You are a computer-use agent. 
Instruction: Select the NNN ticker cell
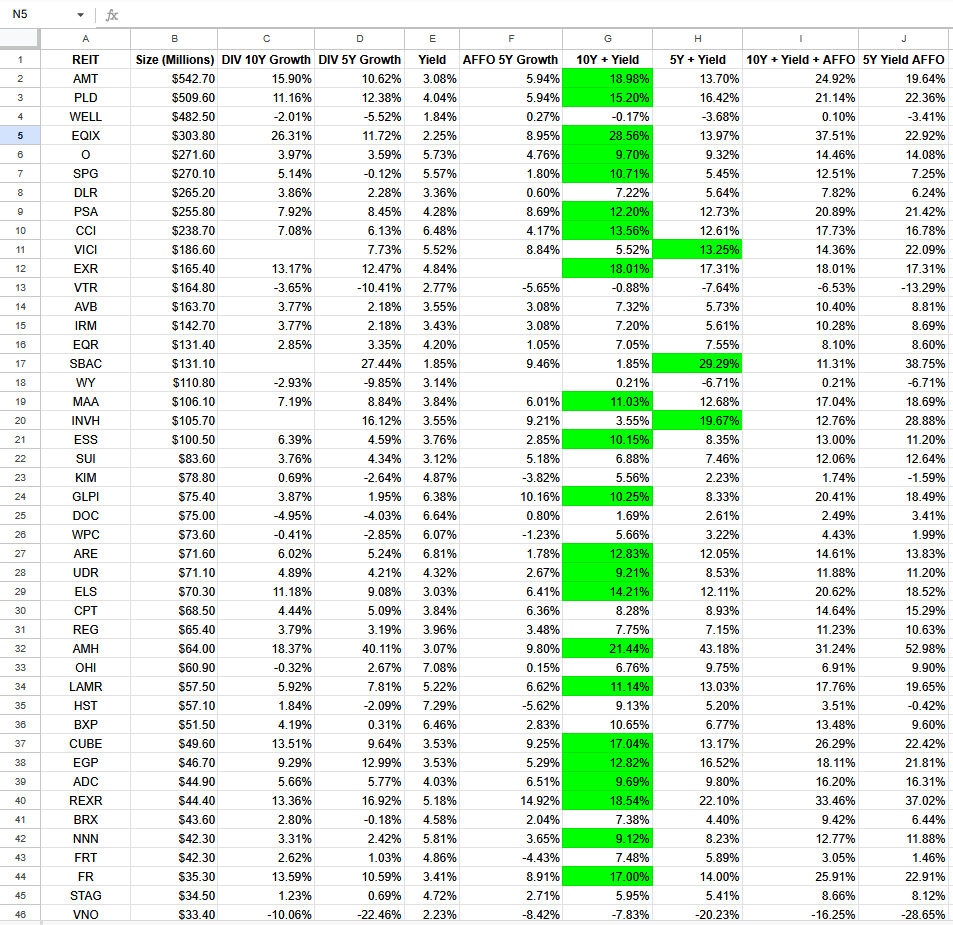click(x=86, y=838)
